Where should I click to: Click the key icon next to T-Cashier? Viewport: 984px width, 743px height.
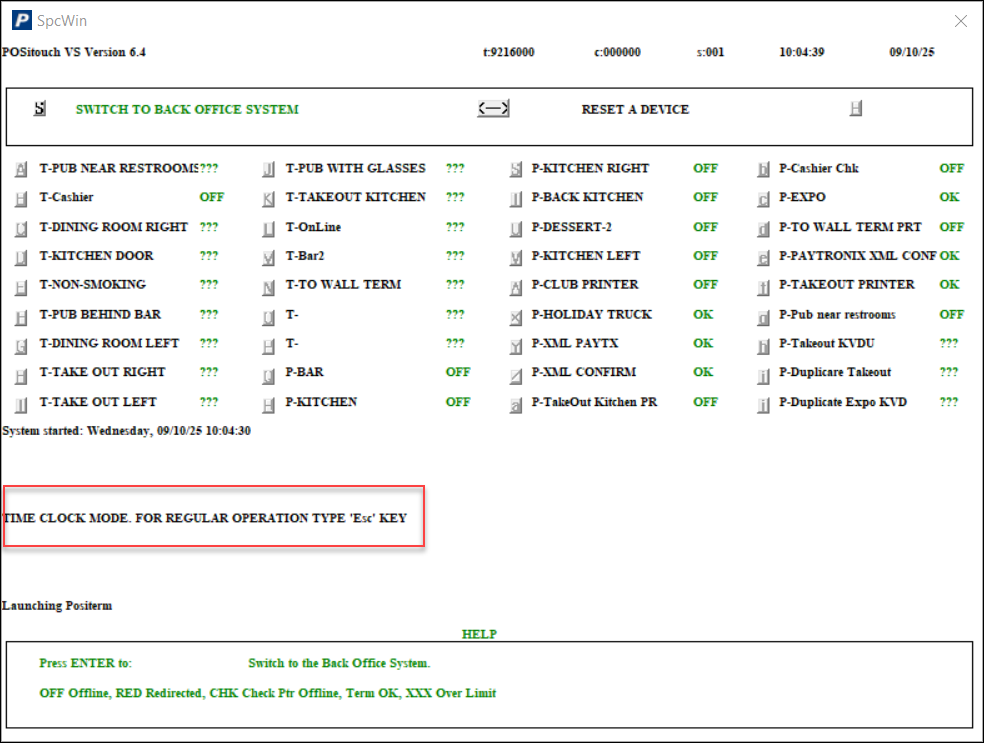click(21, 199)
